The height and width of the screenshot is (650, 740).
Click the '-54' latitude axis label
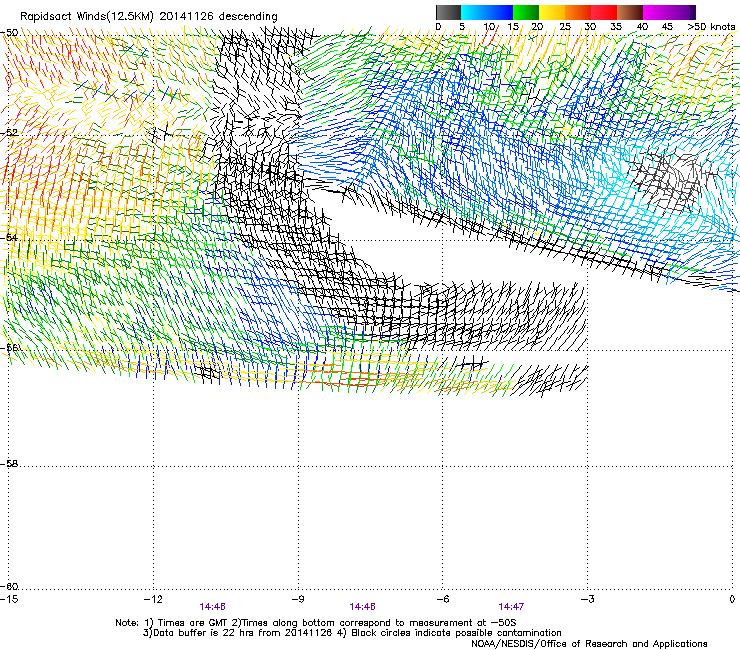(x=9, y=237)
